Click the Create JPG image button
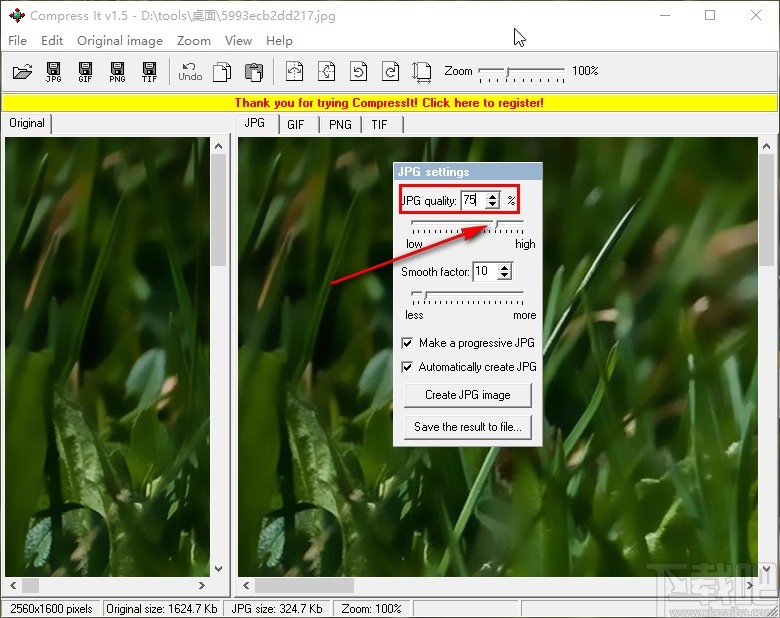The width and height of the screenshot is (780, 618). [468, 395]
